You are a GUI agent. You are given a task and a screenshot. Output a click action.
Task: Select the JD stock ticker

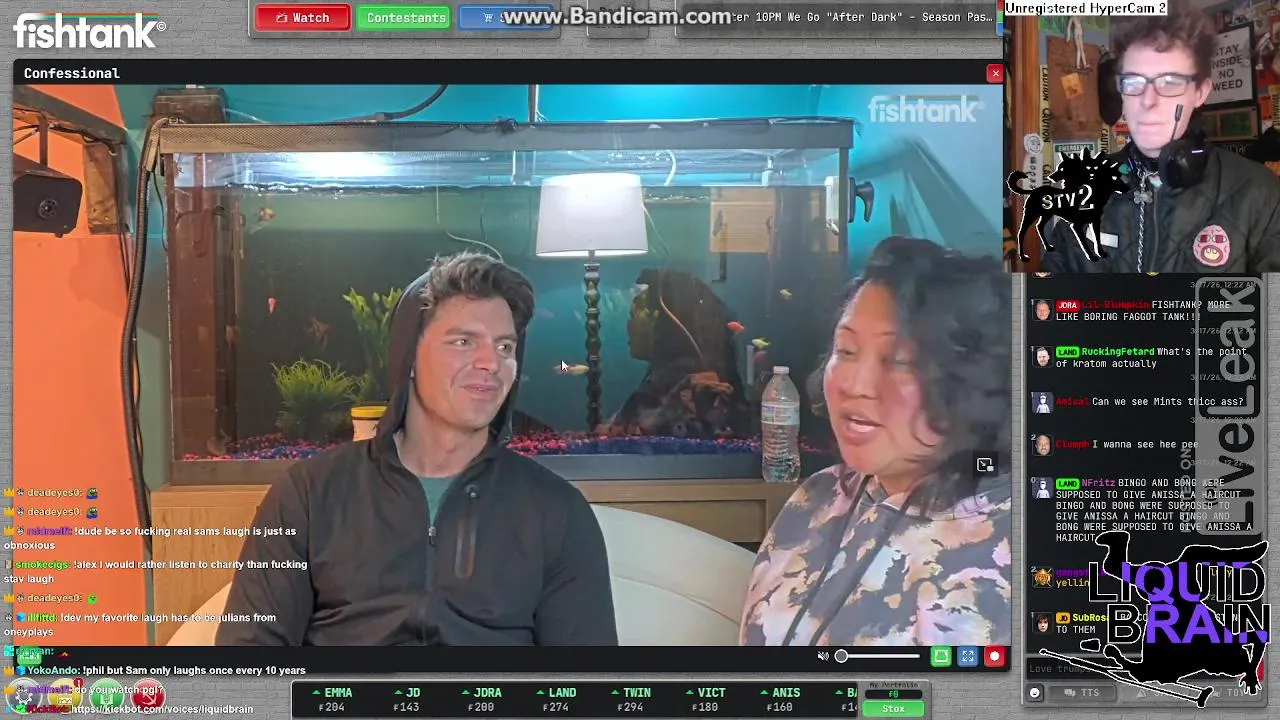[x=407, y=699]
